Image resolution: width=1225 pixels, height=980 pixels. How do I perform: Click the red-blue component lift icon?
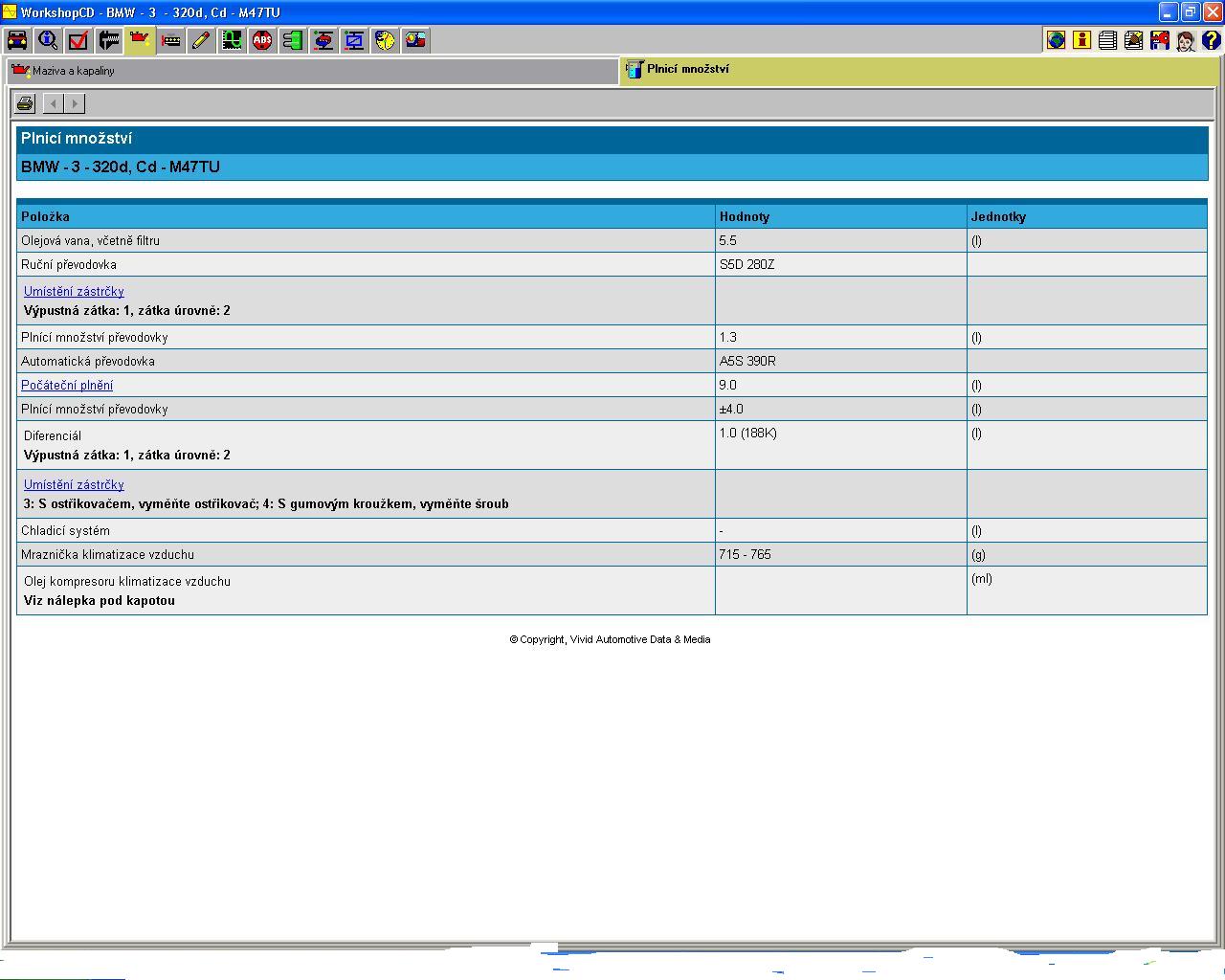323,40
